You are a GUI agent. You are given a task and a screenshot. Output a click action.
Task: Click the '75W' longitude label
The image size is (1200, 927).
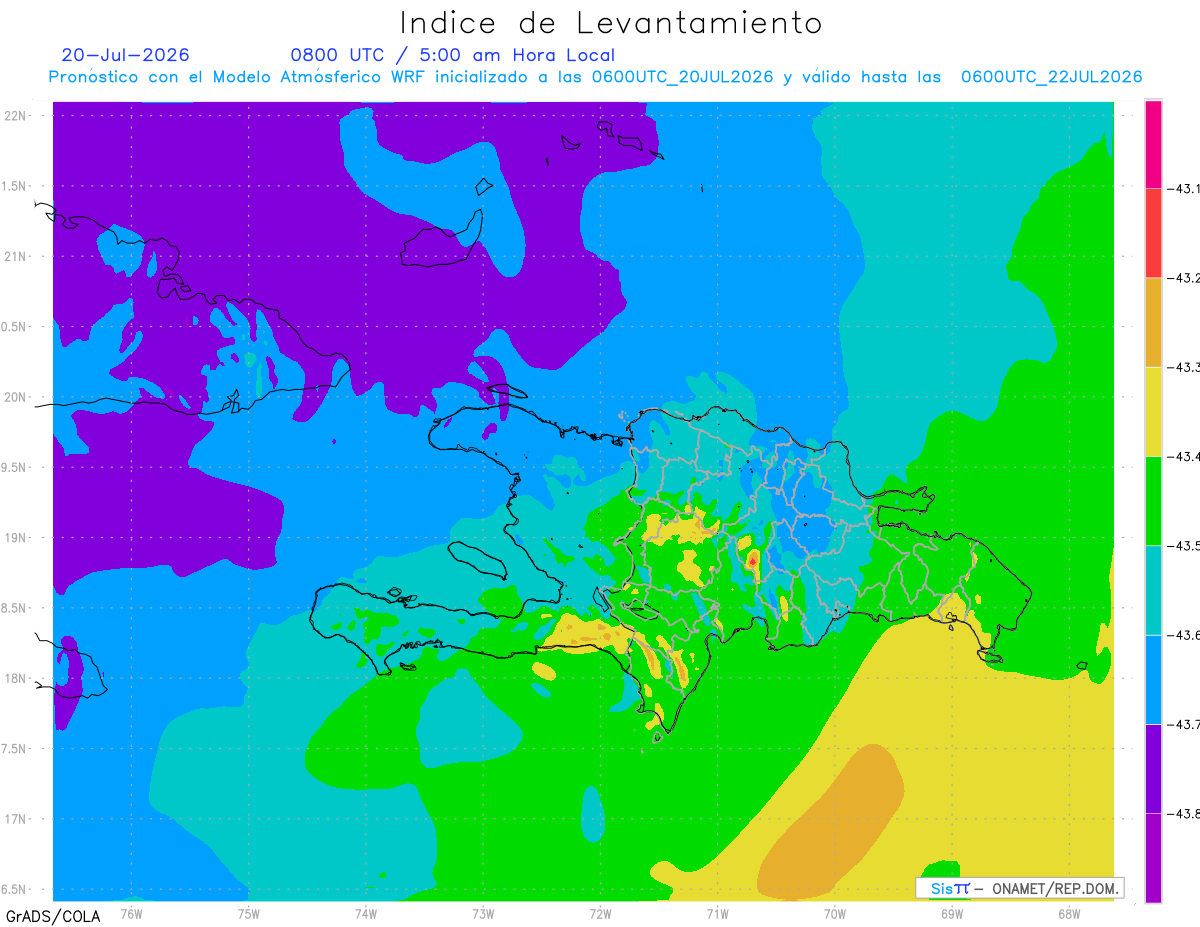(x=248, y=912)
